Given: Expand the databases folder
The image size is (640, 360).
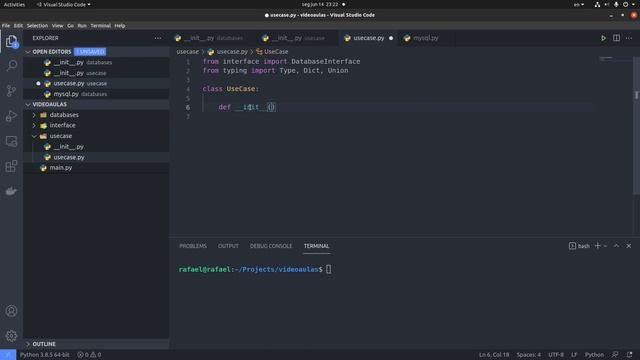Looking at the screenshot, I should click(64, 115).
